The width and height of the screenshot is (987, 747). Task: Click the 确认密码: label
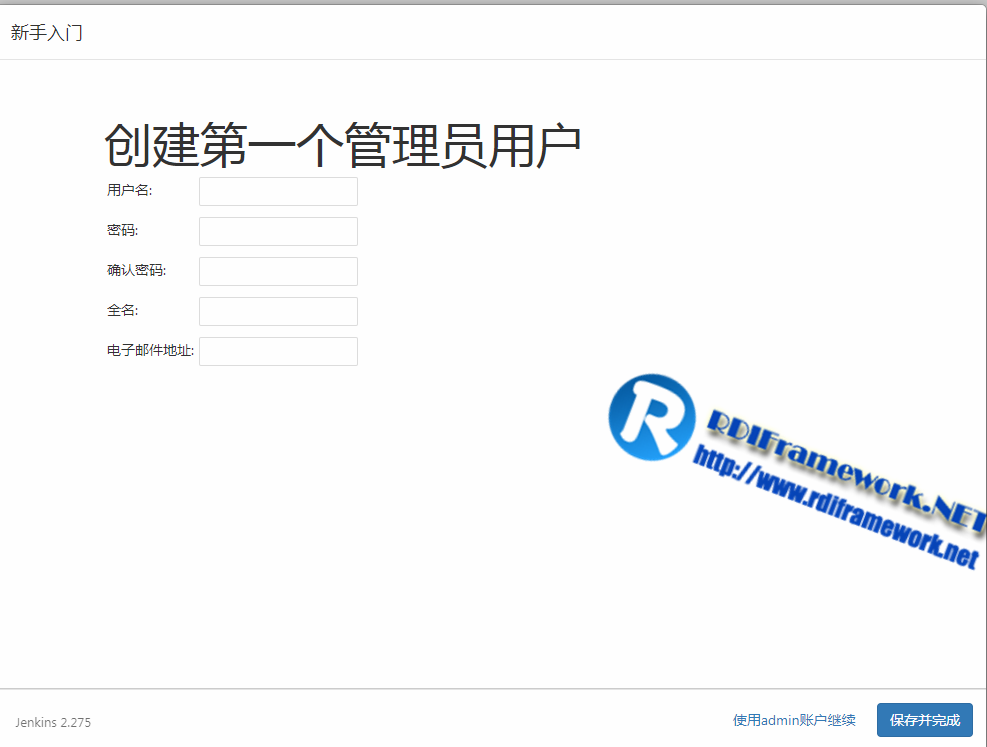(x=137, y=270)
